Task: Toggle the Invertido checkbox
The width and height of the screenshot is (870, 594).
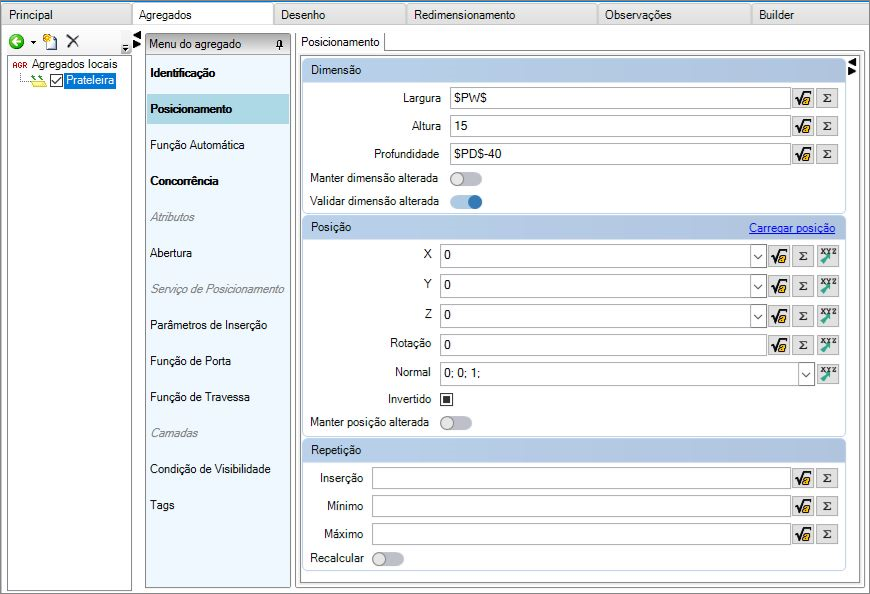Action: (x=447, y=399)
